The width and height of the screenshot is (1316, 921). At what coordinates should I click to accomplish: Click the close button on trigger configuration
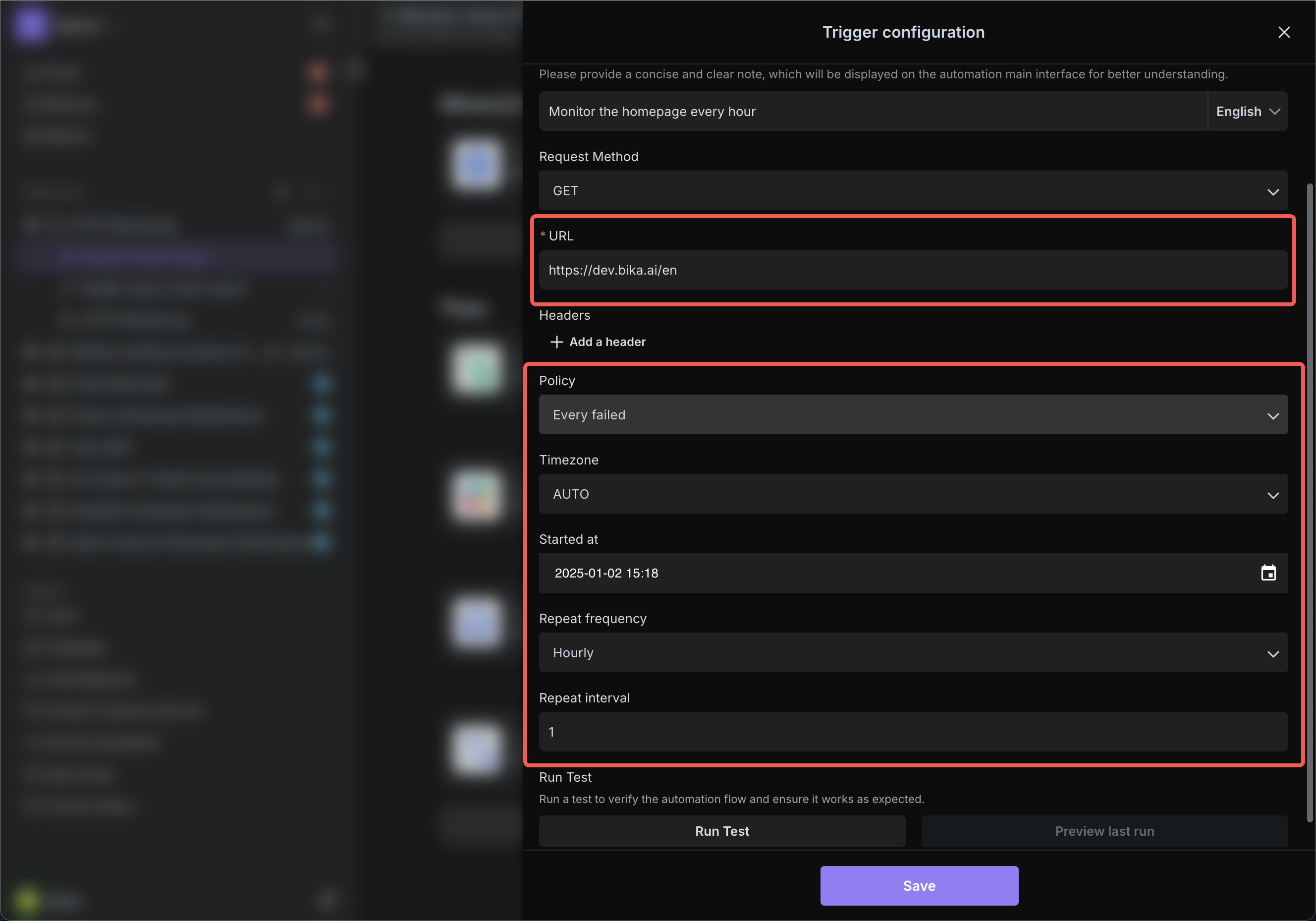(x=1283, y=31)
